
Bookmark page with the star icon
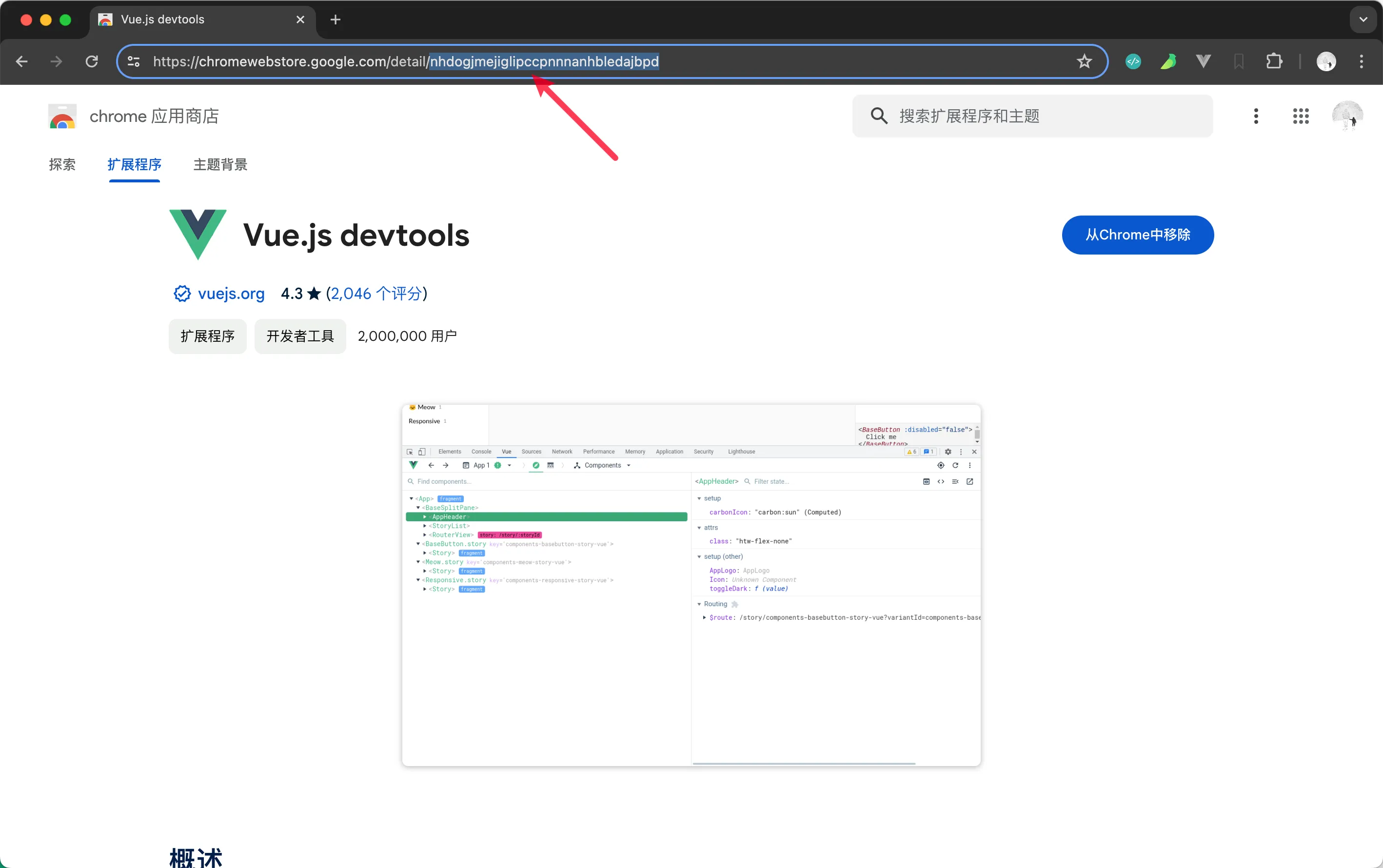point(1083,61)
